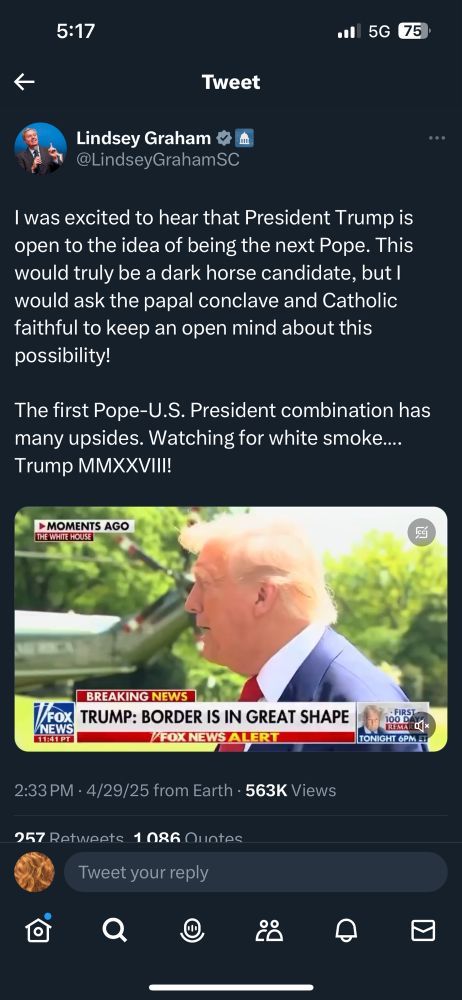Open the Search tab
This screenshot has height=1000, width=462.
coord(115,930)
